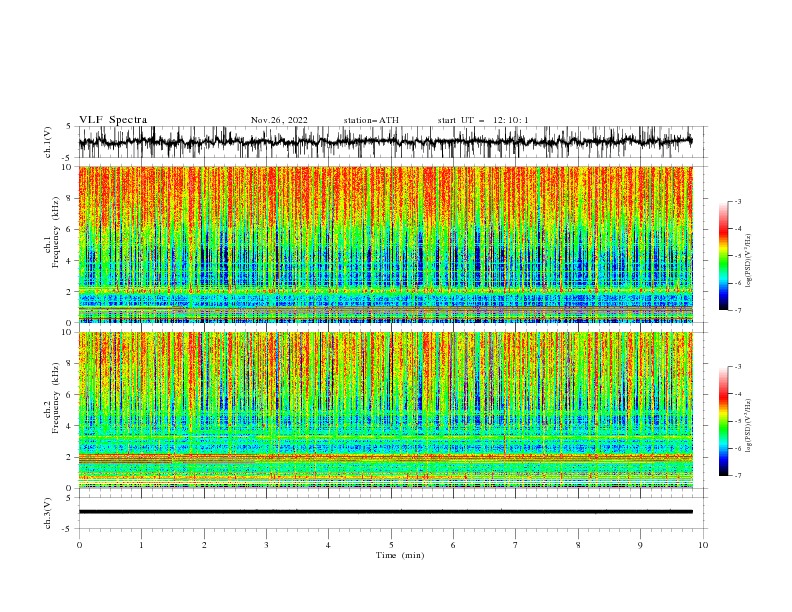Click the ch.1 'Frequency (kHz)' axis label
Screen dimensions: 792x612
pos(56,233)
